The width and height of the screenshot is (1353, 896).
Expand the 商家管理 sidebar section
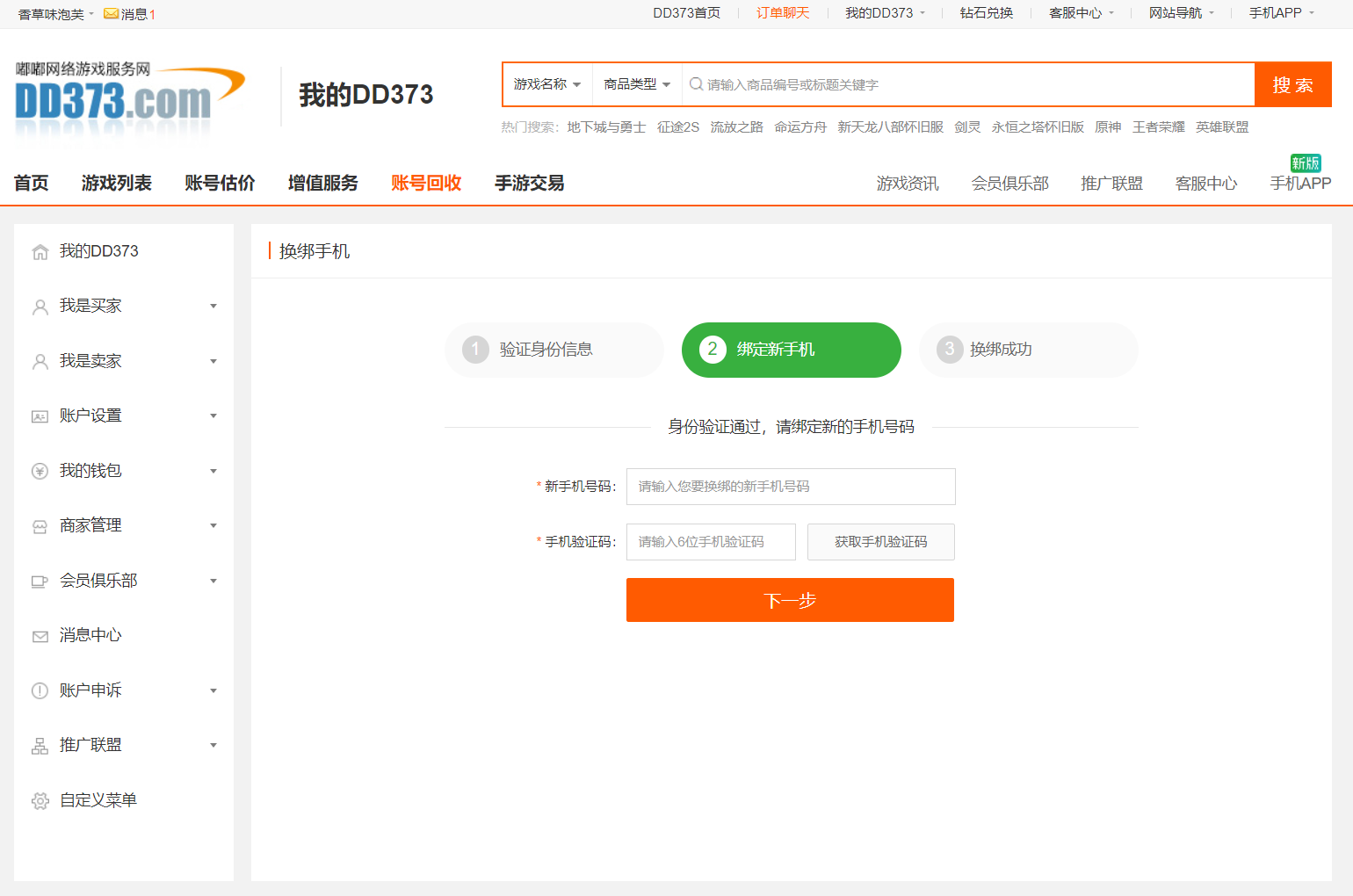tap(213, 526)
